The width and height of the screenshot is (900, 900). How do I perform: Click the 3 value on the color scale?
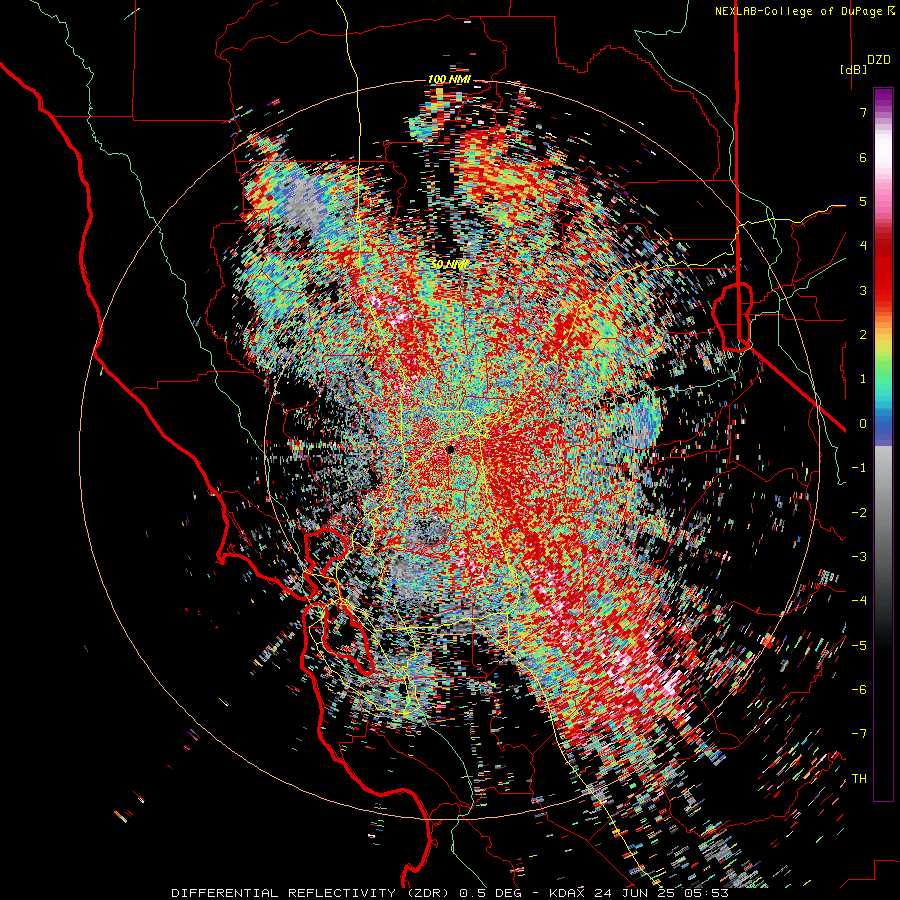pos(863,290)
